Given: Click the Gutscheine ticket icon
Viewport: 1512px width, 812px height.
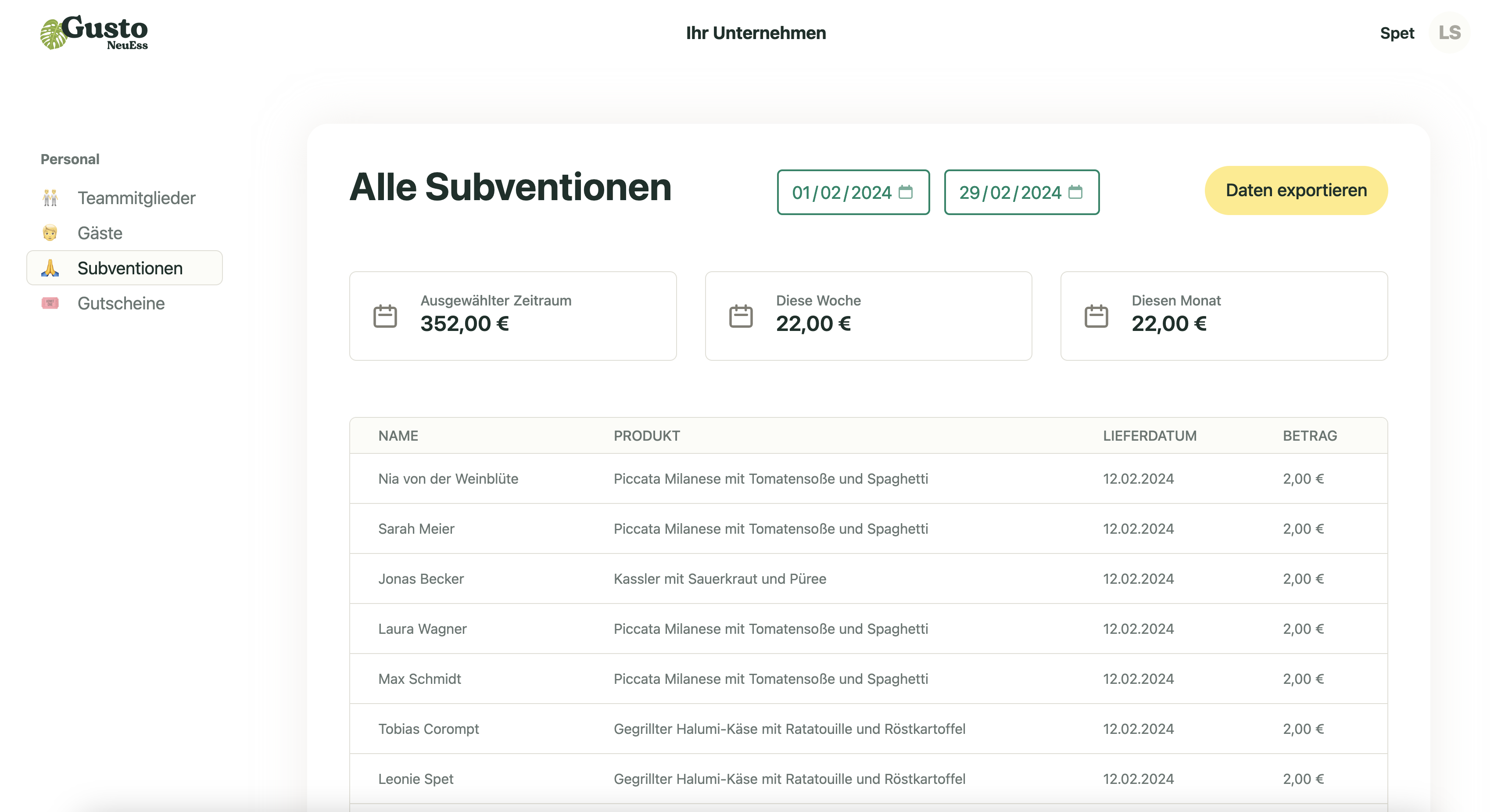Looking at the screenshot, I should click(x=50, y=303).
